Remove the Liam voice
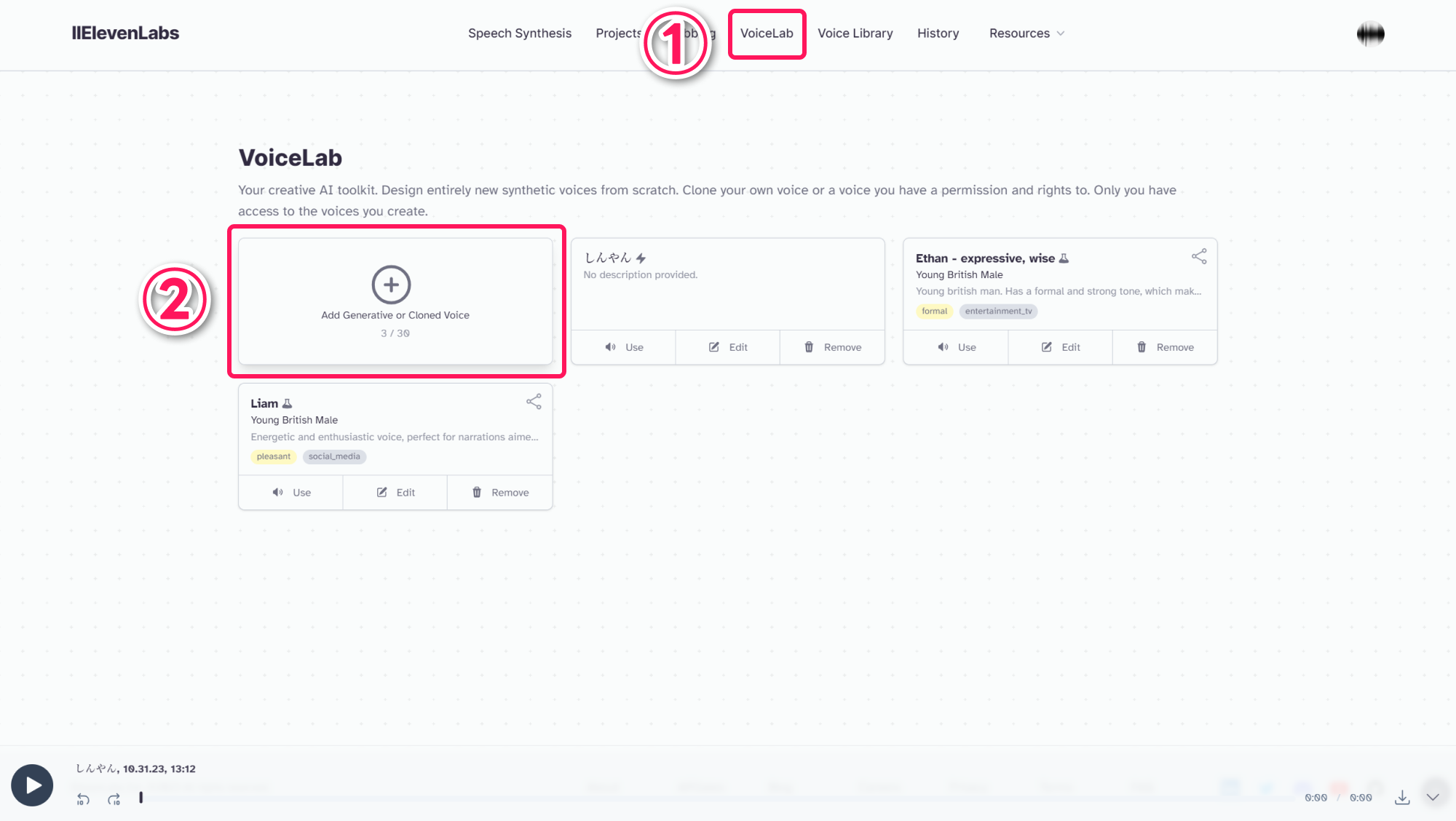Viewport: 1456px width, 821px height. point(500,493)
